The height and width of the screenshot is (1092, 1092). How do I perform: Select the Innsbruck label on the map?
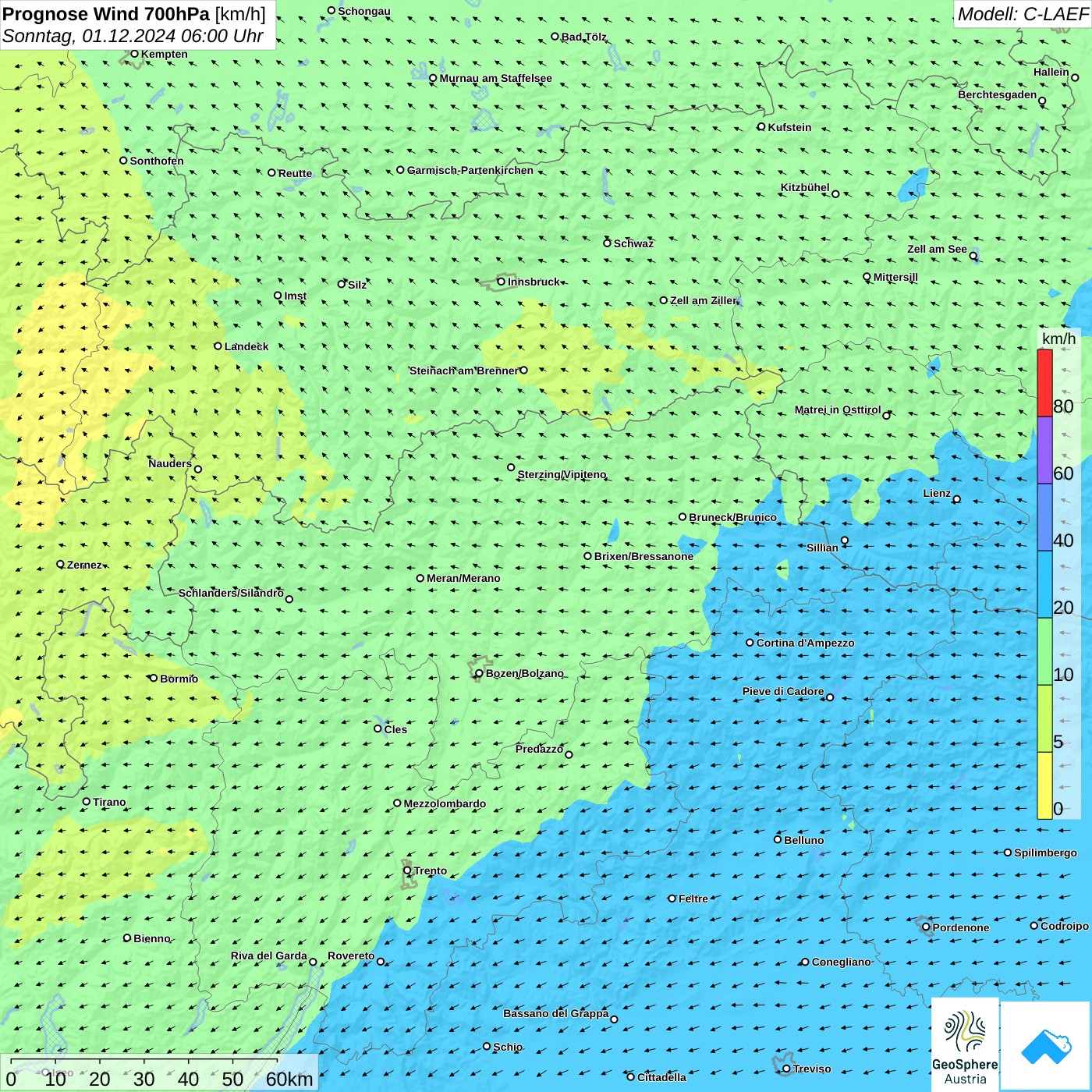coord(534,282)
